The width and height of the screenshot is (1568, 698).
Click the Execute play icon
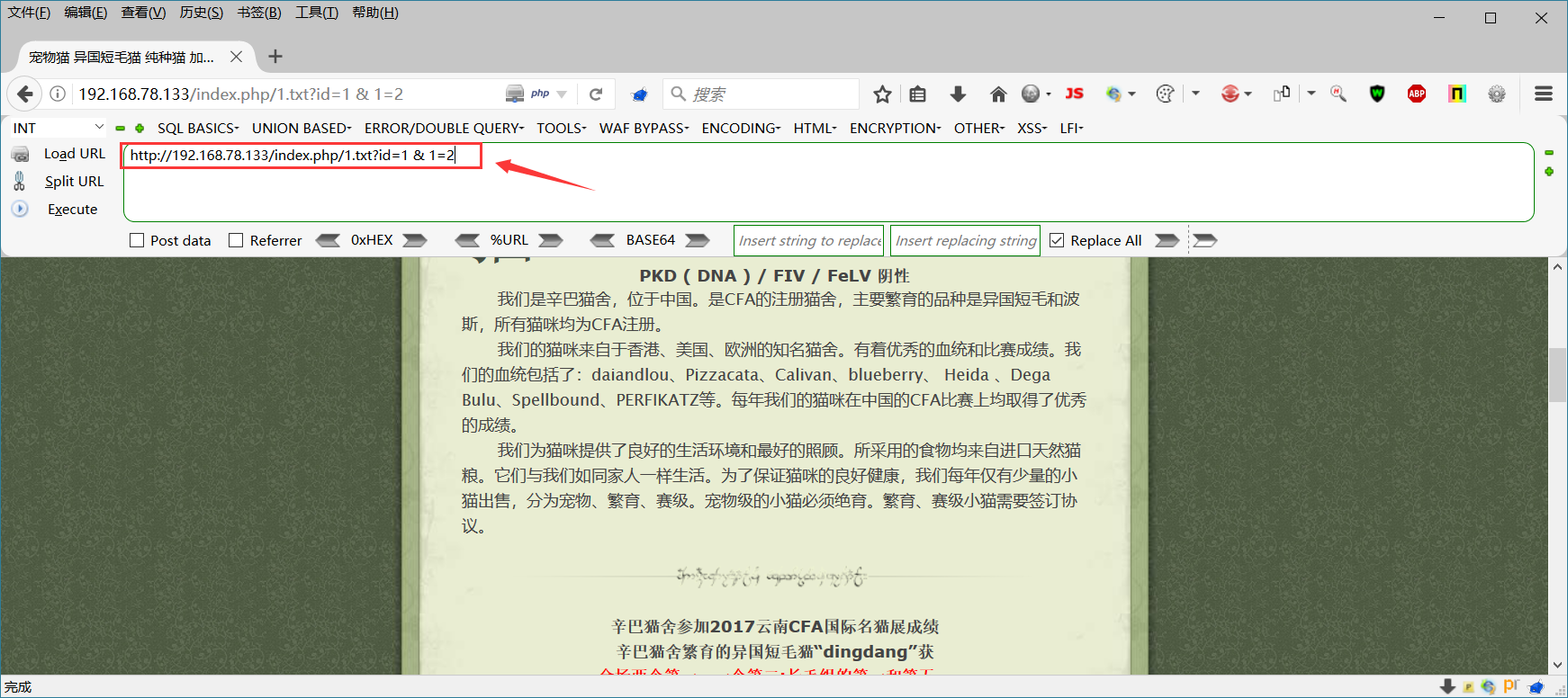click(20, 209)
